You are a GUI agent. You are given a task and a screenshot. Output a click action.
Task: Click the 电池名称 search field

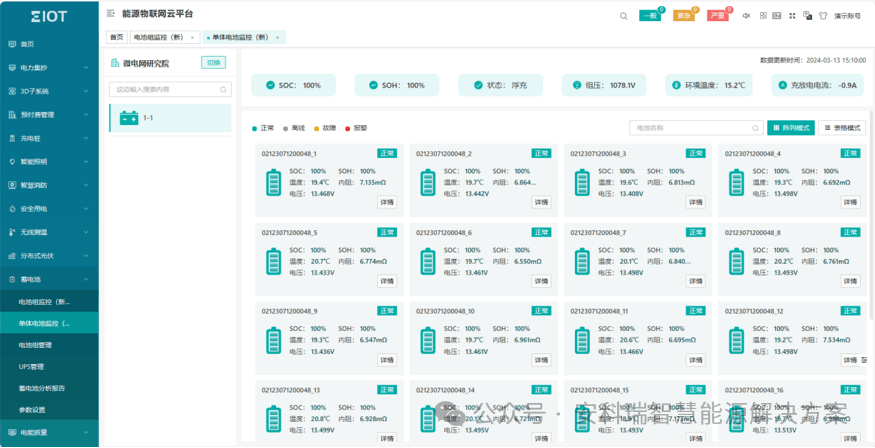click(696, 128)
